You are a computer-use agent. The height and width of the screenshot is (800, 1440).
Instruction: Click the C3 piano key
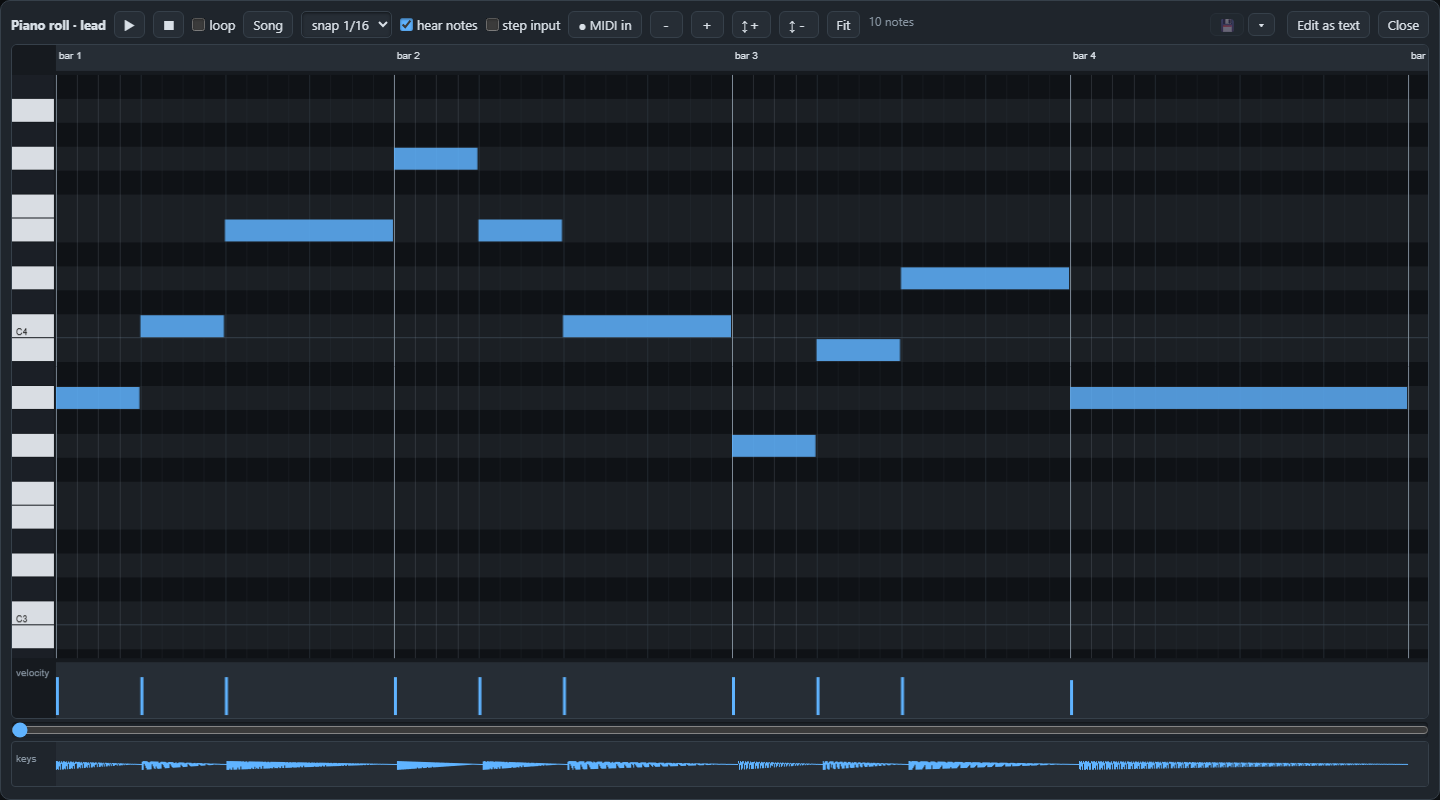pos(33,613)
